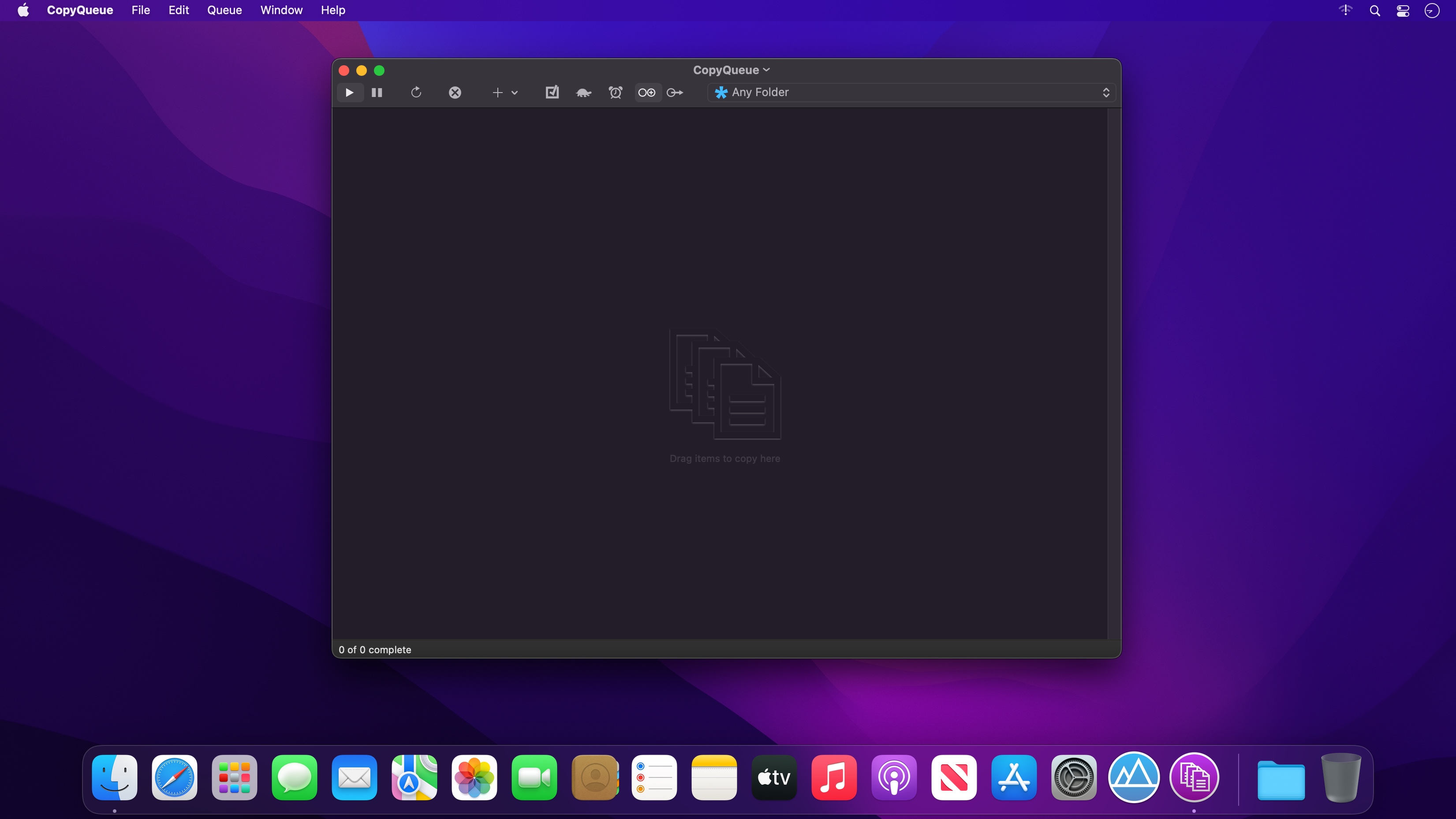The width and height of the screenshot is (1456, 819).
Task: Open FaceTime from the Dock
Action: (x=534, y=778)
